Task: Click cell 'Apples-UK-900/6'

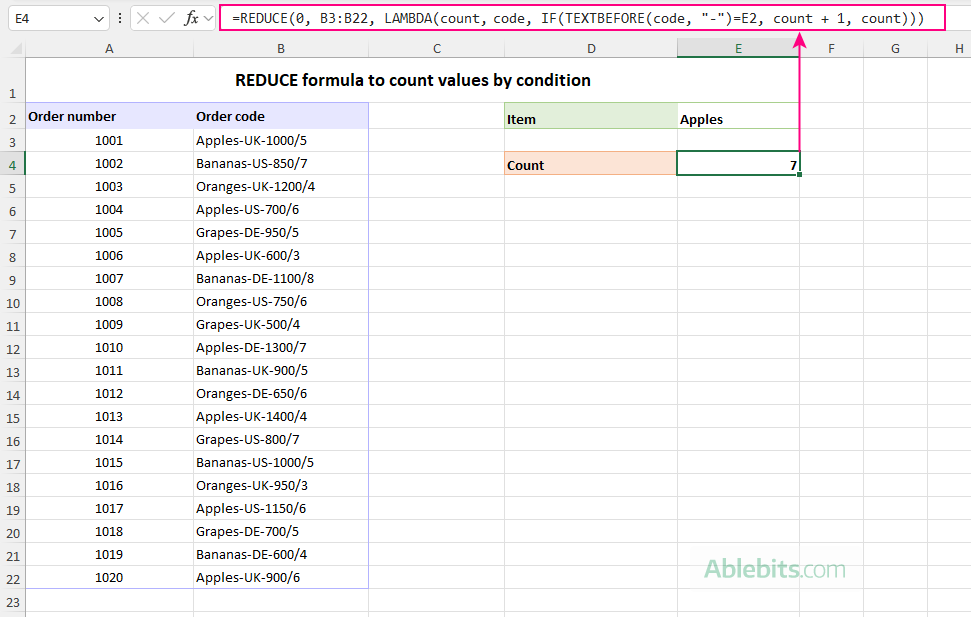Action: 281,577
